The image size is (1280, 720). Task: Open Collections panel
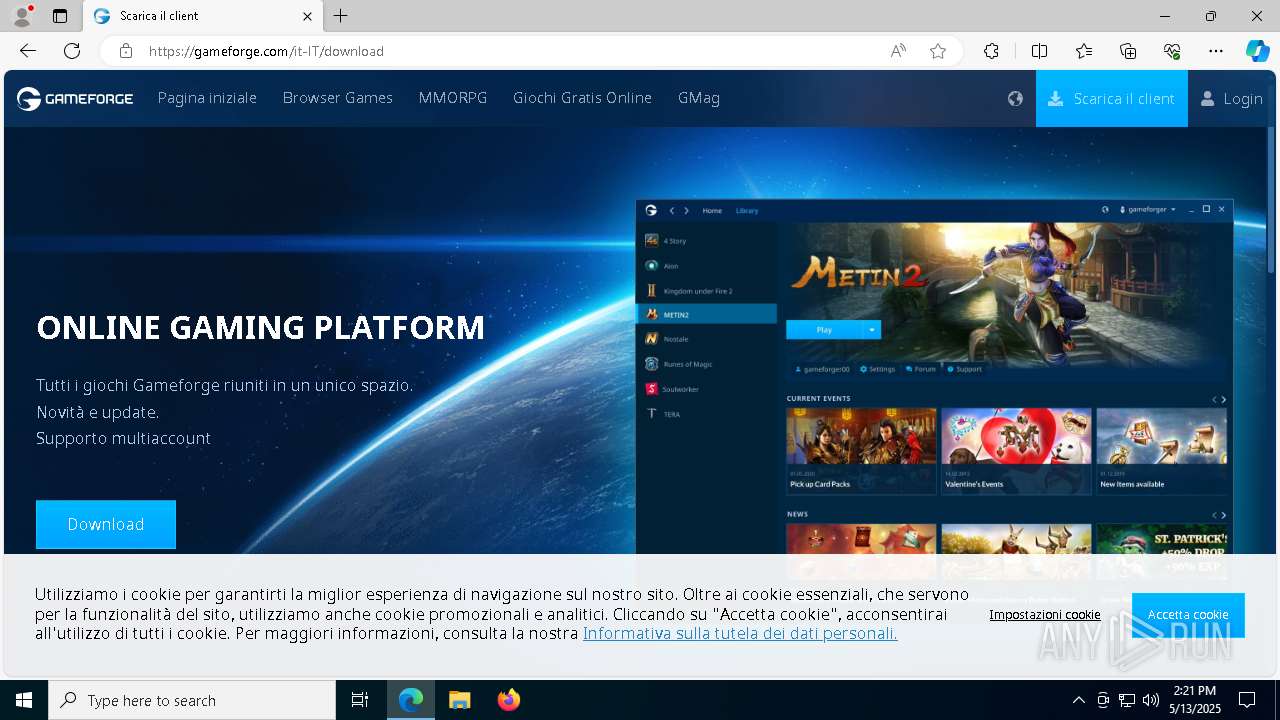[1128, 51]
